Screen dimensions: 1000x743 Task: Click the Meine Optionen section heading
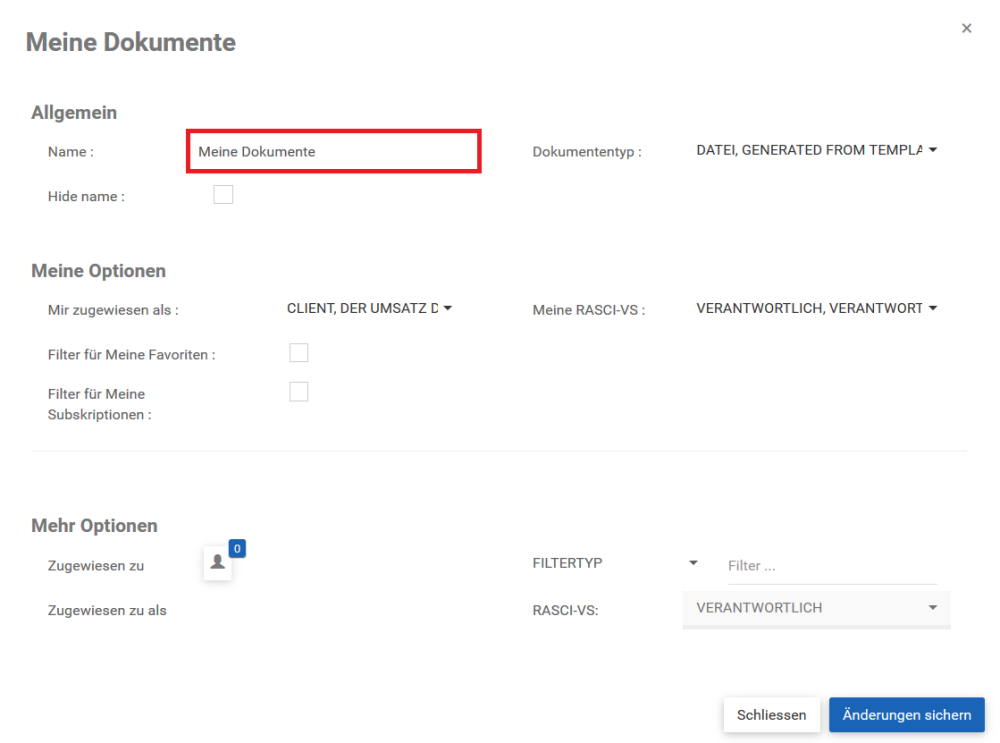pyautogui.click(x=98, y=270)
